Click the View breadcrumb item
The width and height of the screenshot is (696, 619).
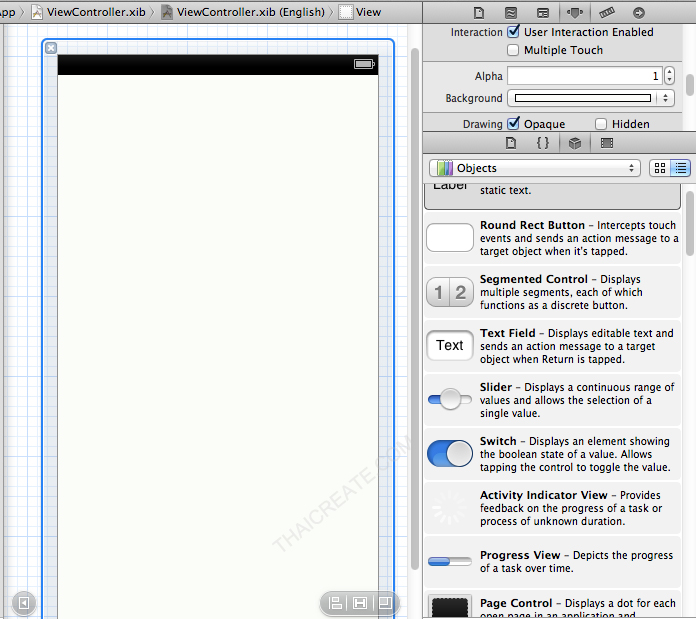pos(360,12)
